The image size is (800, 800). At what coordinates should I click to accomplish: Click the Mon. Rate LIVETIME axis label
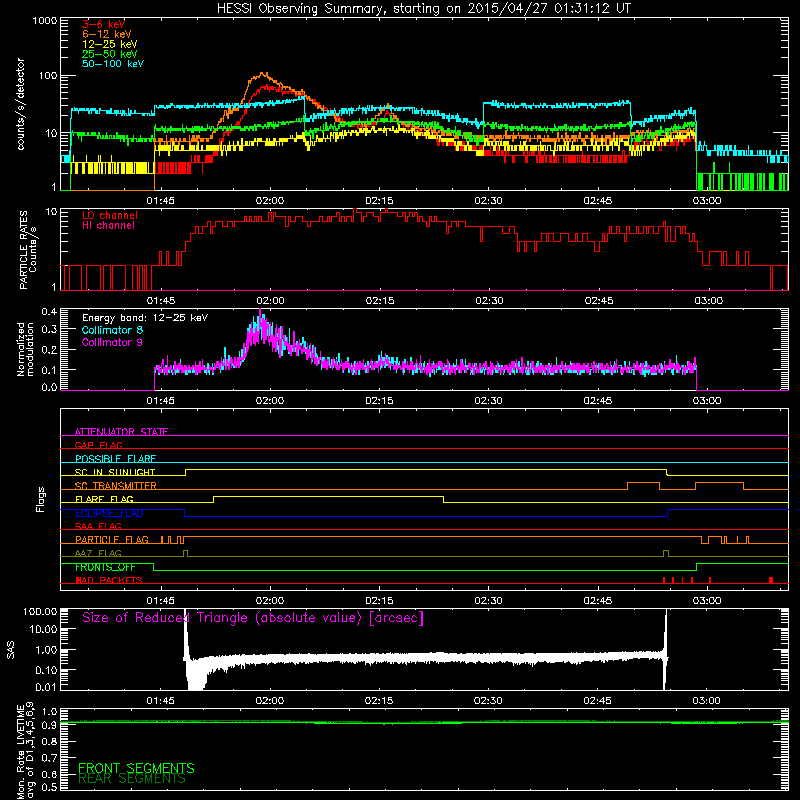pos(25,750)
